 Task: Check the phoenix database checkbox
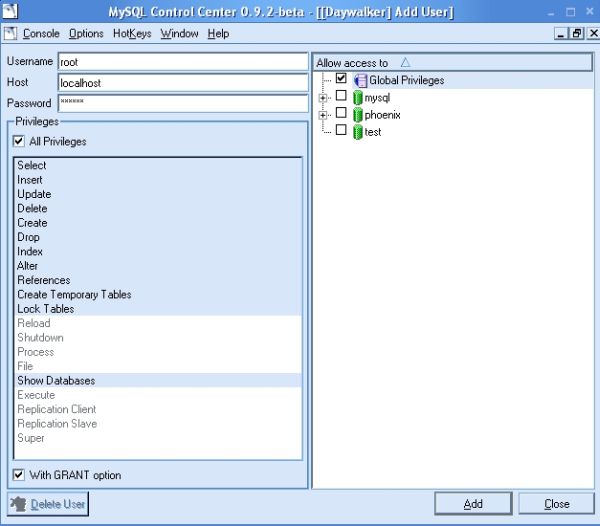point(341,112)
